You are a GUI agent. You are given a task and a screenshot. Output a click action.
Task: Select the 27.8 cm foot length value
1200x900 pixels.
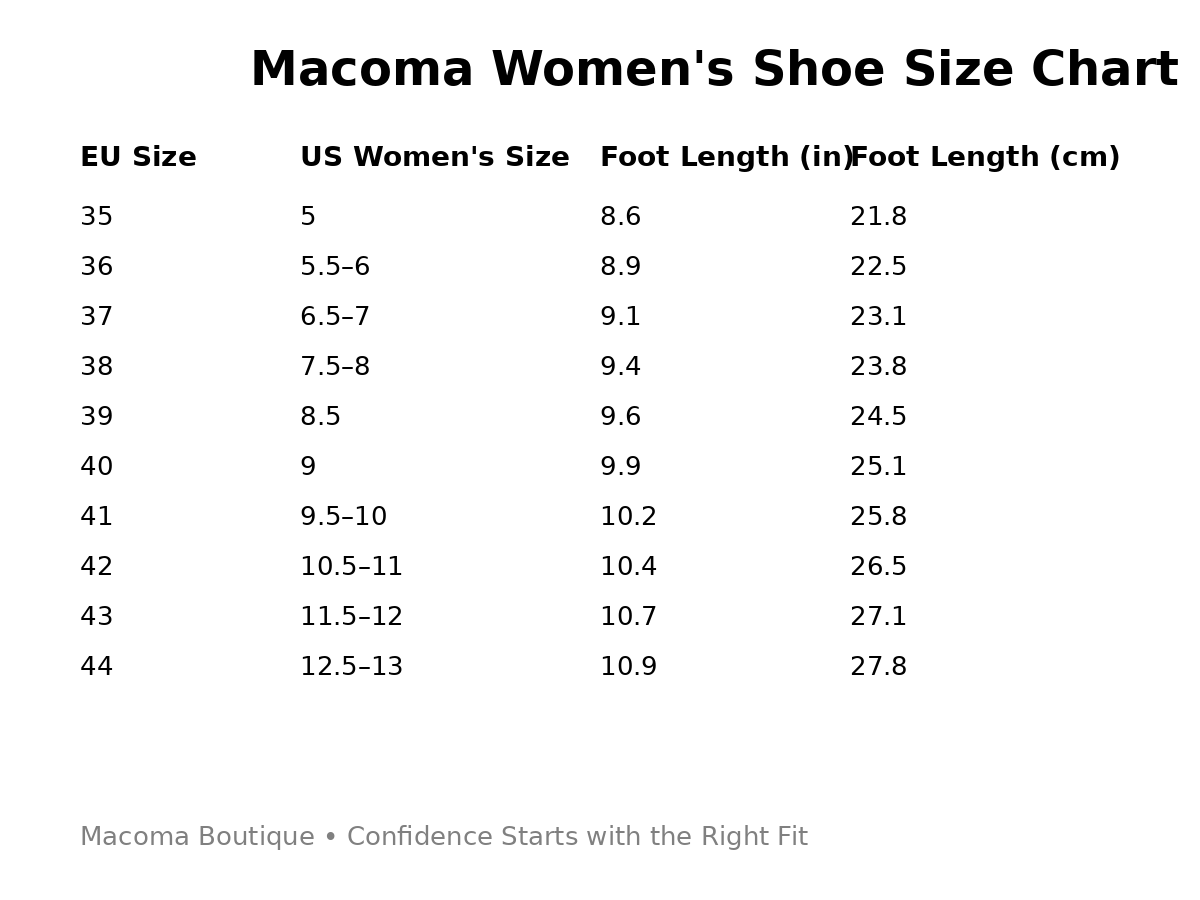pyautogui.click(x=878, y=667)
